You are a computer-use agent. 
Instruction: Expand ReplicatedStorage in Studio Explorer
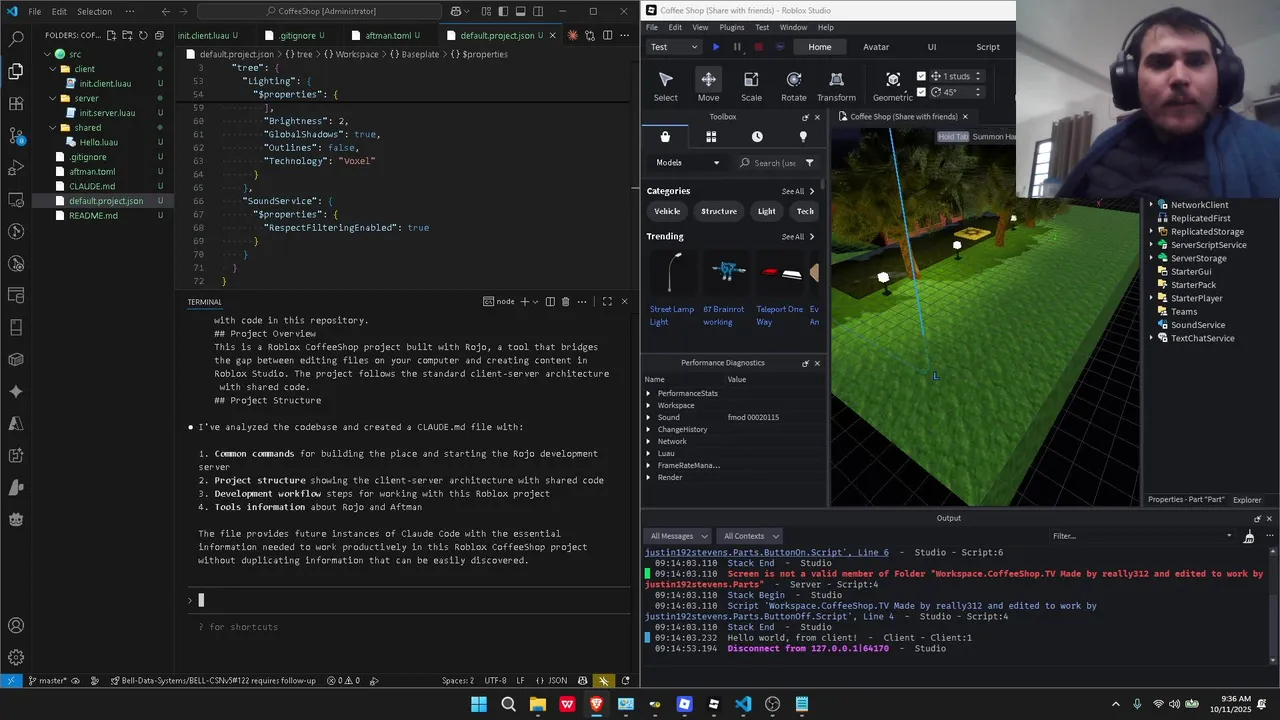click(1151, 231)
